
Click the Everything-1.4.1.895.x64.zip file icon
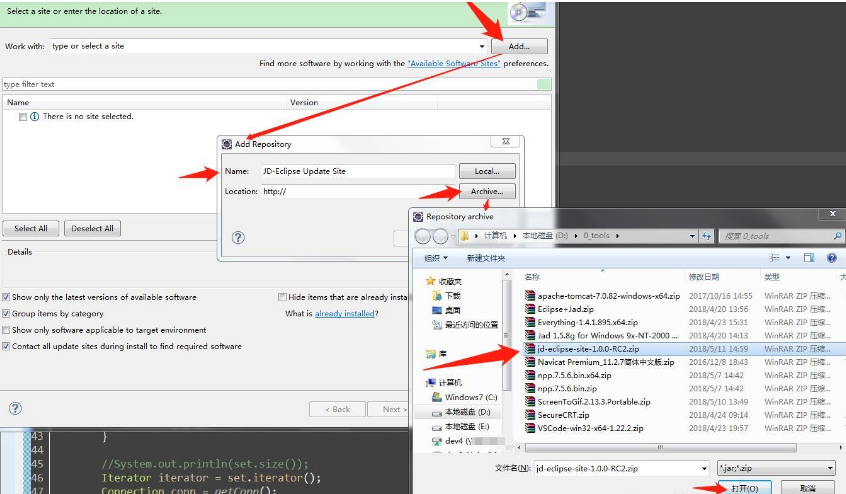(x=530, y=322)
